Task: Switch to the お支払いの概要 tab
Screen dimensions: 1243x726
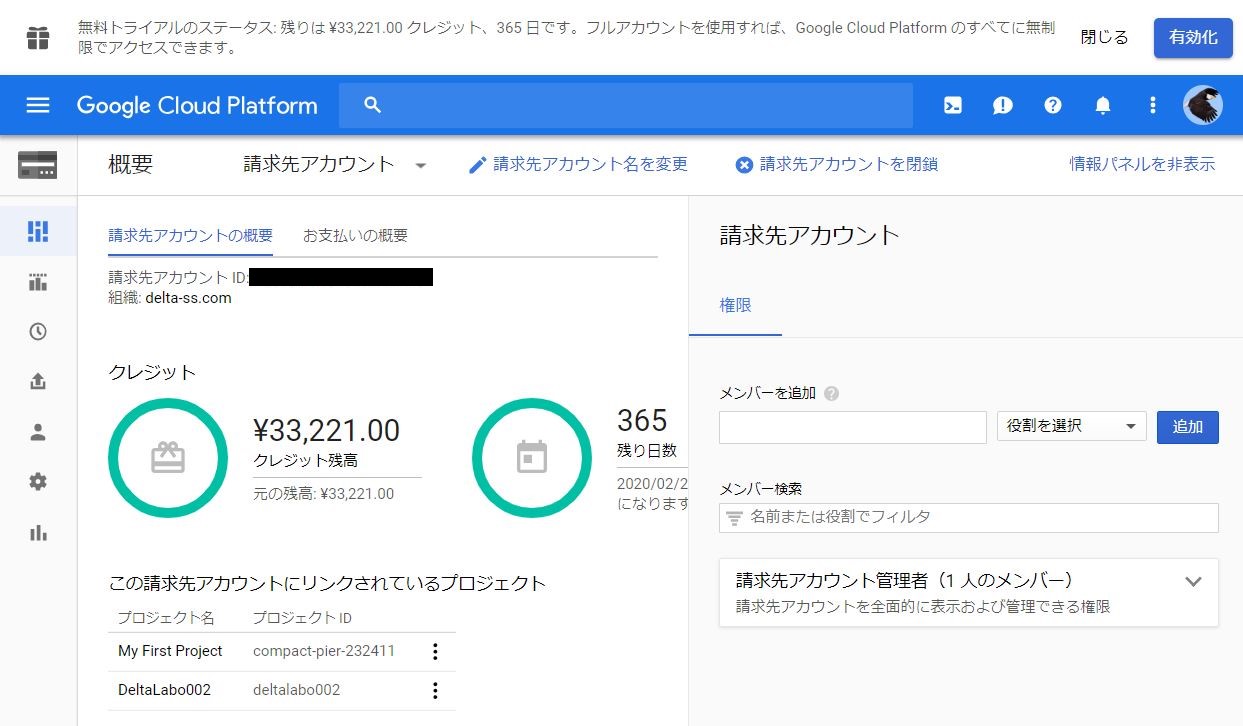Action: (x=355, y=236)
